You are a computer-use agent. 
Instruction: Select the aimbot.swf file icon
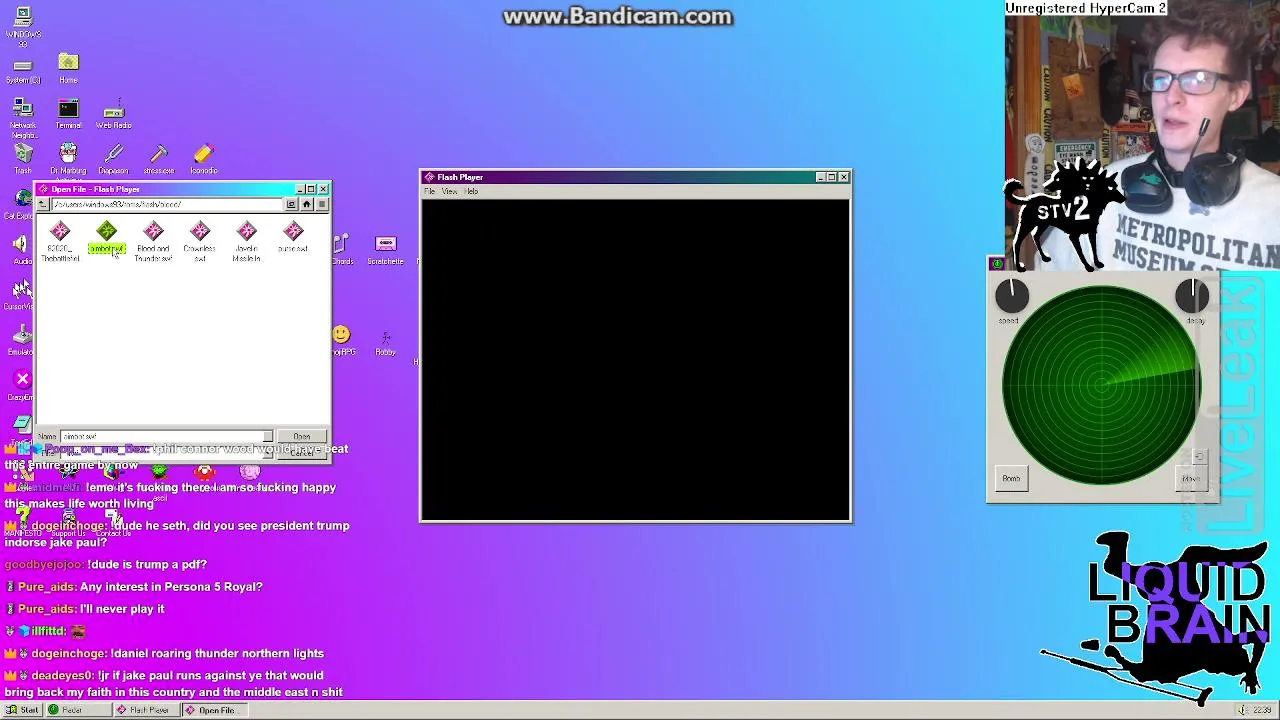pyautogui.click(x=107, y=232)
